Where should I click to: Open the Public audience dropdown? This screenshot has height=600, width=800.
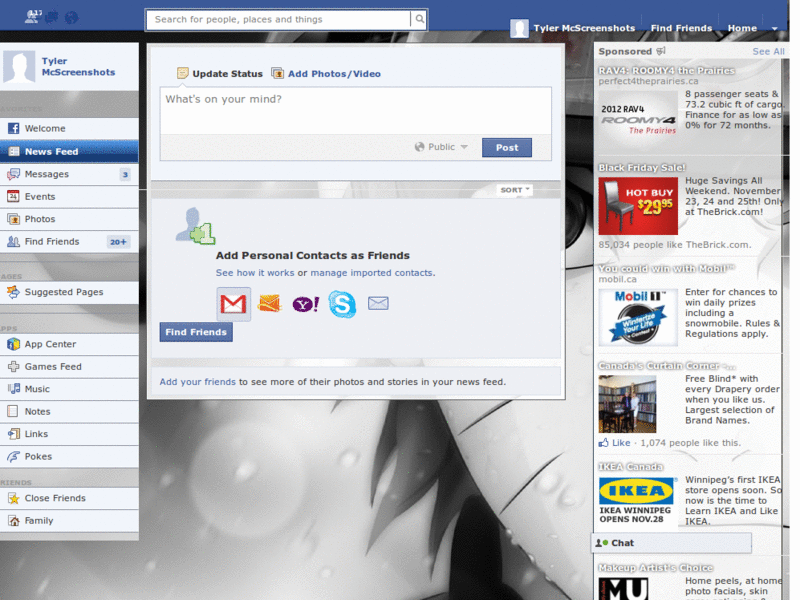pos(441,147)
